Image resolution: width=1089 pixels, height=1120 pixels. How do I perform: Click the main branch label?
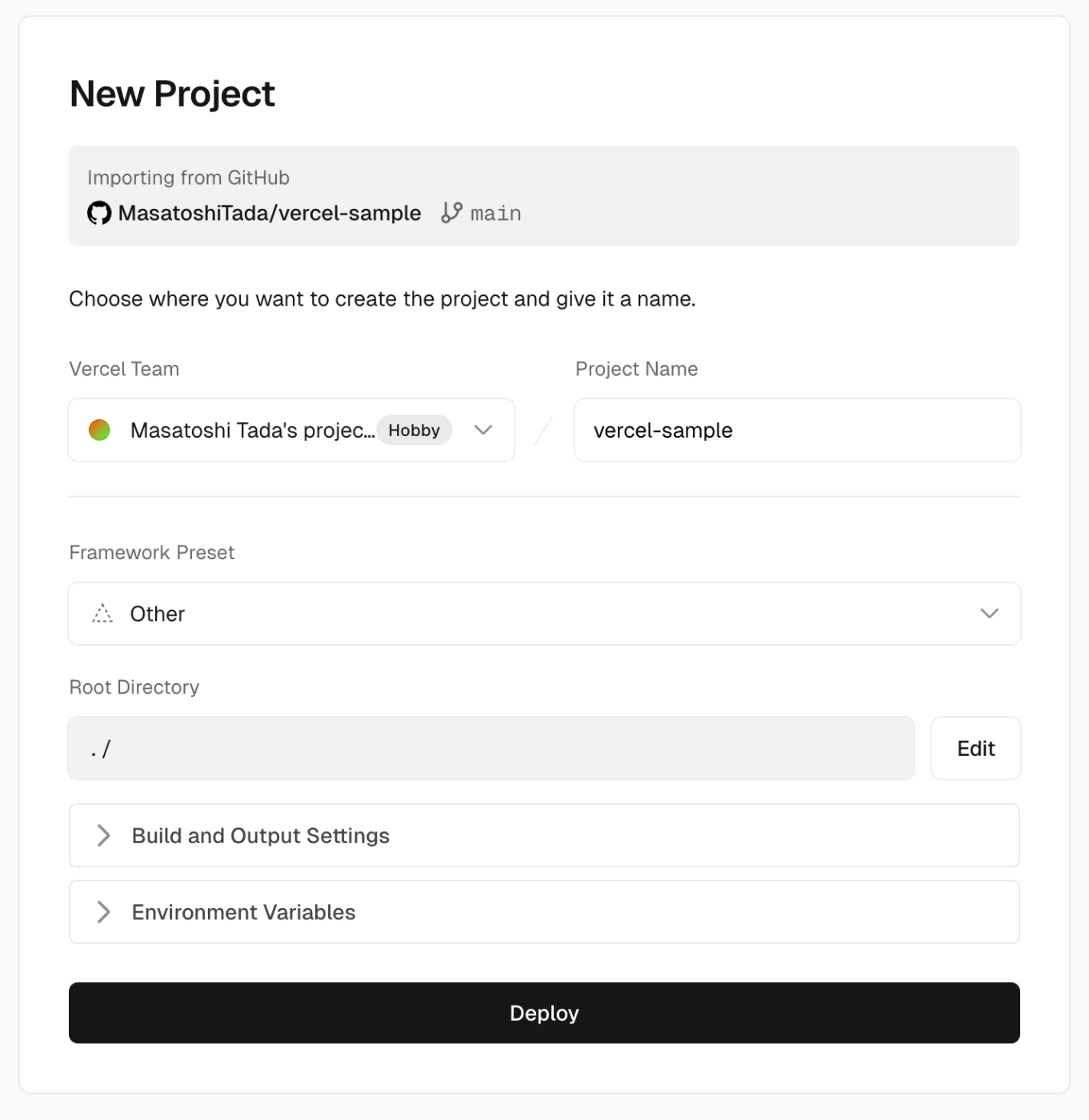click(x=495, y=214)
